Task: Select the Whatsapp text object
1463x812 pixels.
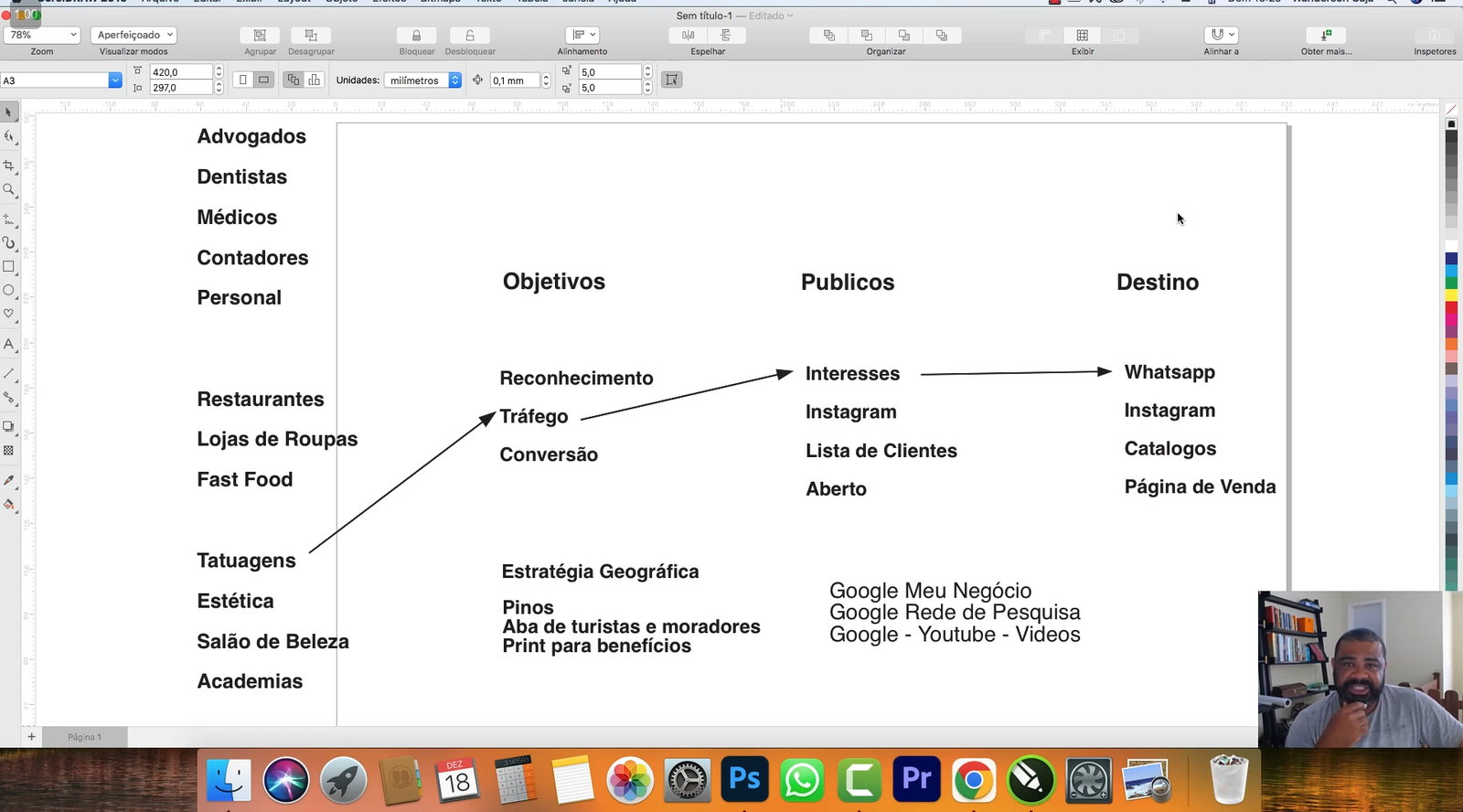Action: coord(1169,372)
